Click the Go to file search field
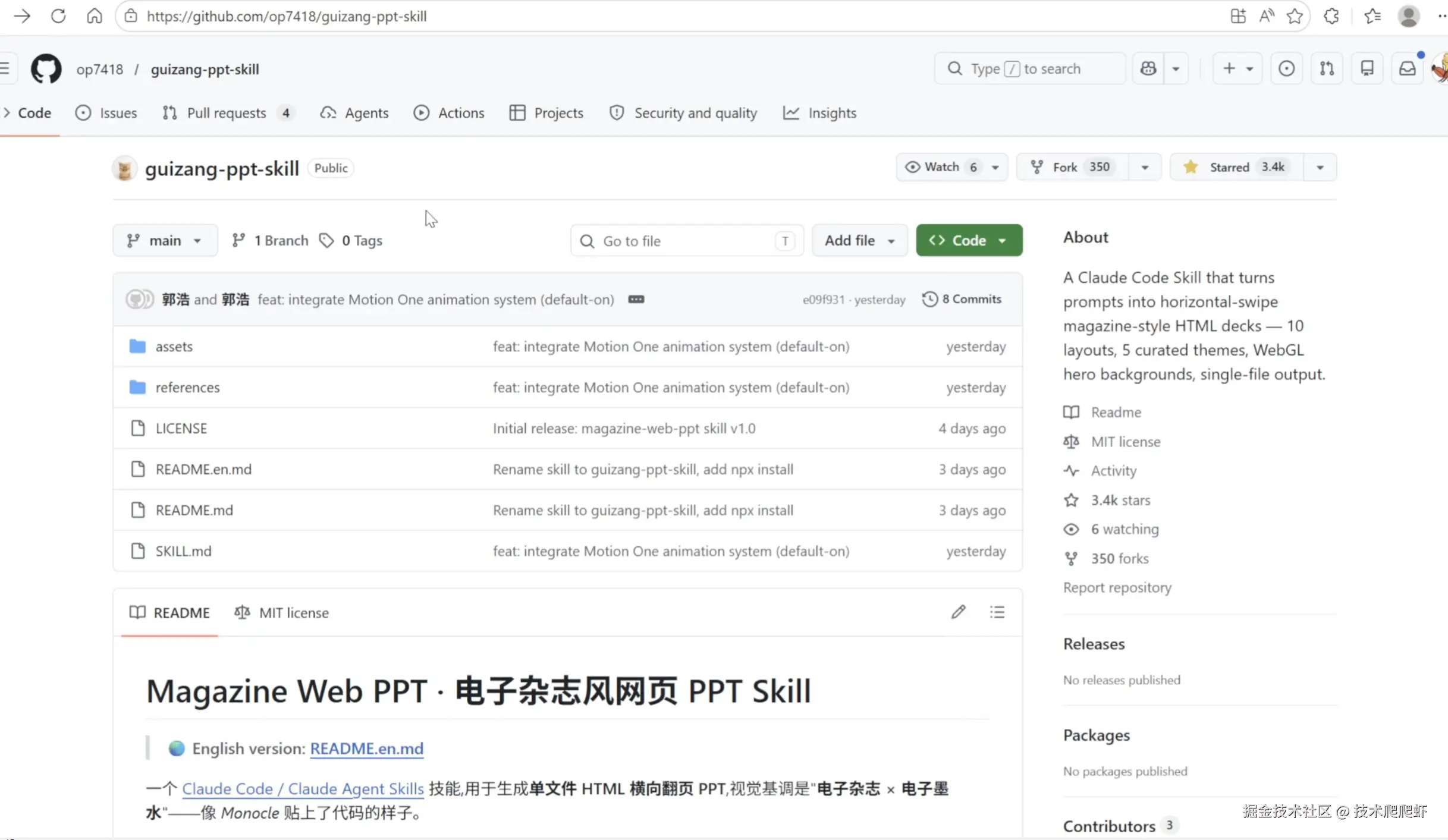 [x=686, y=241]
